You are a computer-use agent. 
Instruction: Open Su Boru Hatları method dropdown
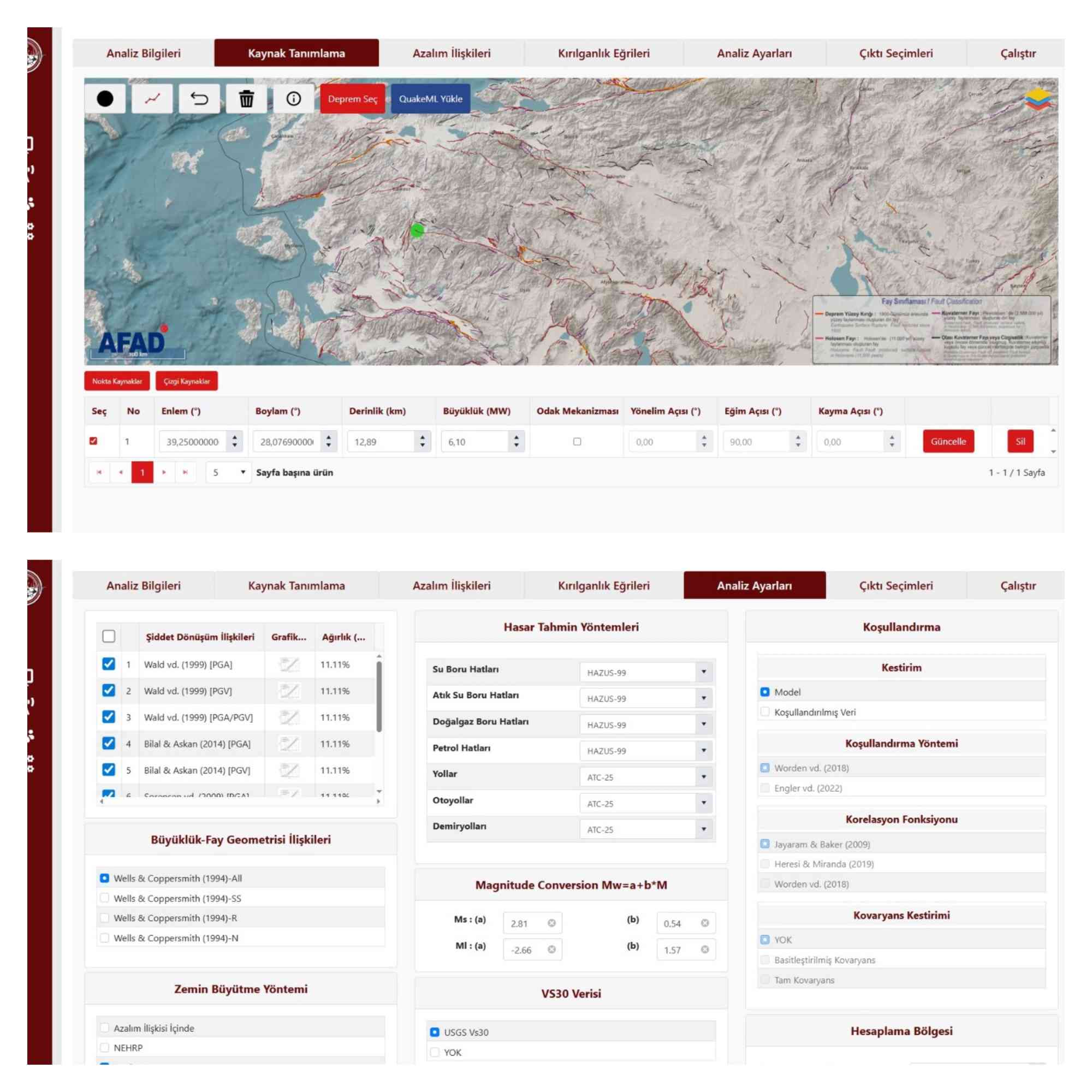click(x=704, y=672)
